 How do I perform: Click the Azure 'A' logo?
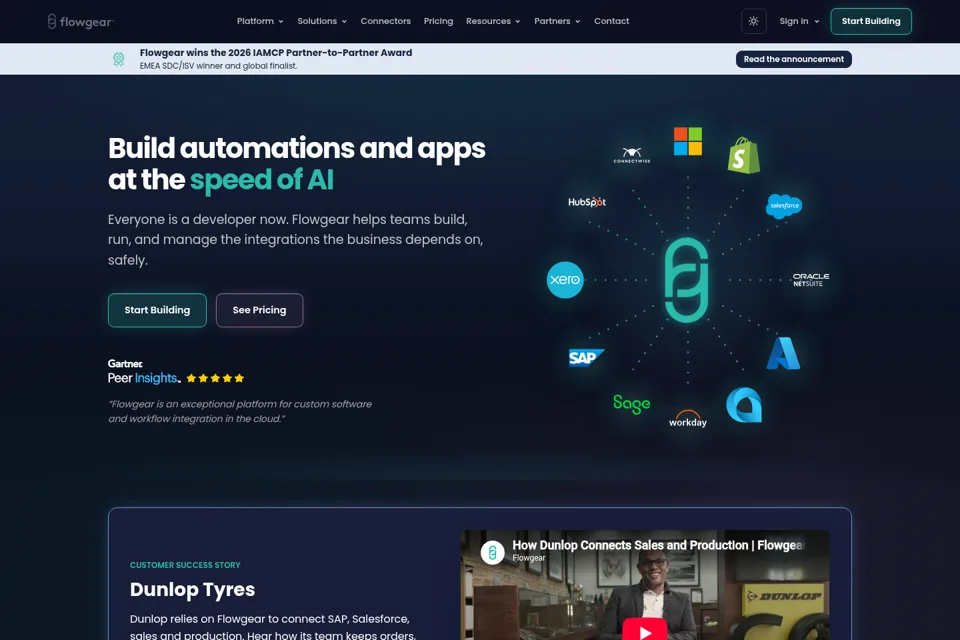click(783, 353)
